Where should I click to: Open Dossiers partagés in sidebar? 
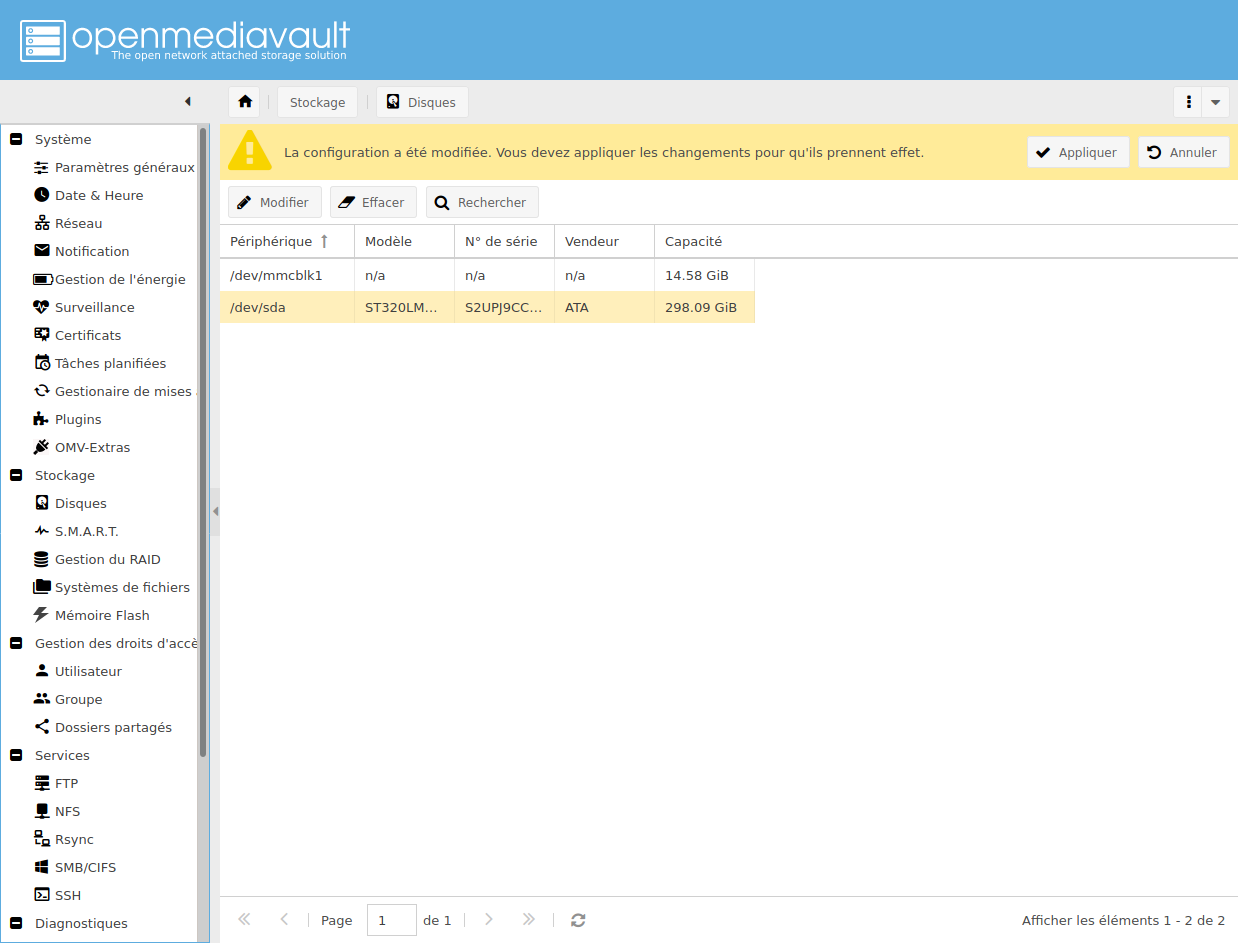pos(113,727)
